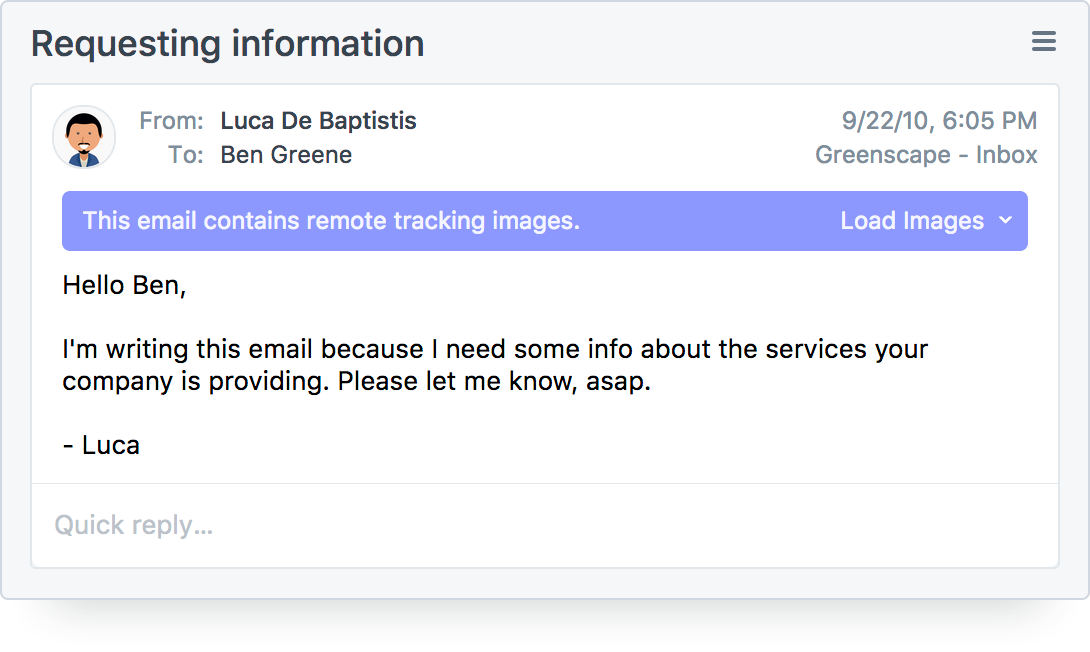Viewport: 1090px width, 652px height.
Task: Click the "- Luca" signature line
Action: pos(101,445)
